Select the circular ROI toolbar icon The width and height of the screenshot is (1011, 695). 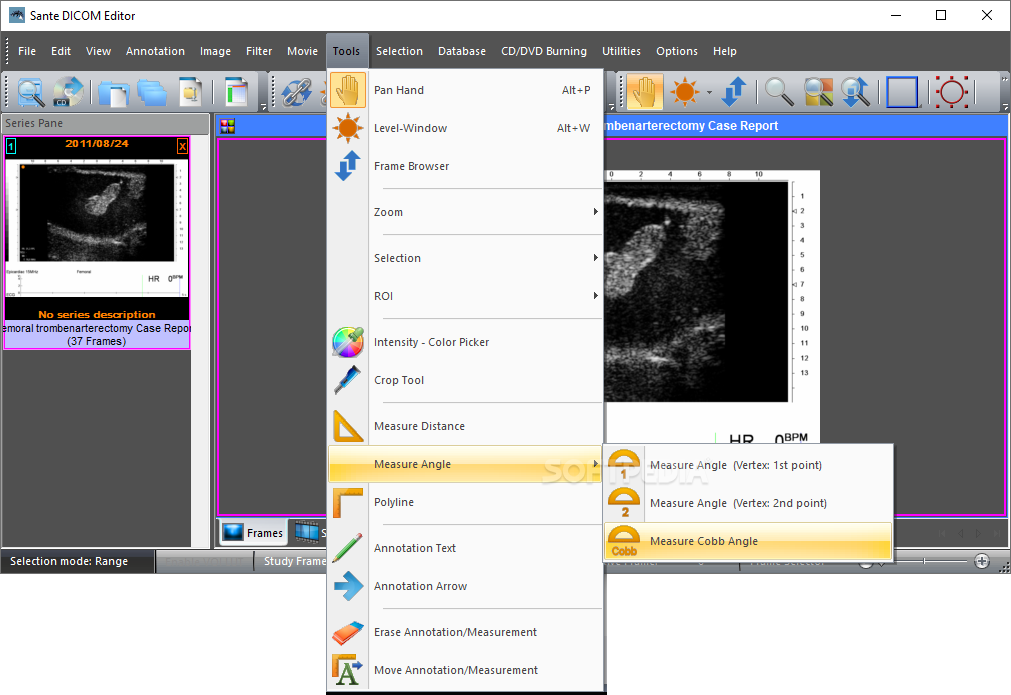952,92
